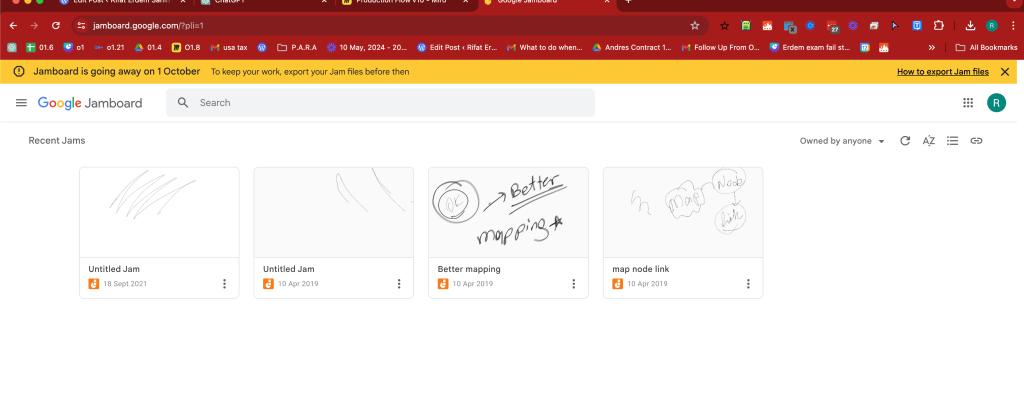Open the Untitled Jam from 18 Sept 2021
The image size is (1024, 399).
[159, 212]
